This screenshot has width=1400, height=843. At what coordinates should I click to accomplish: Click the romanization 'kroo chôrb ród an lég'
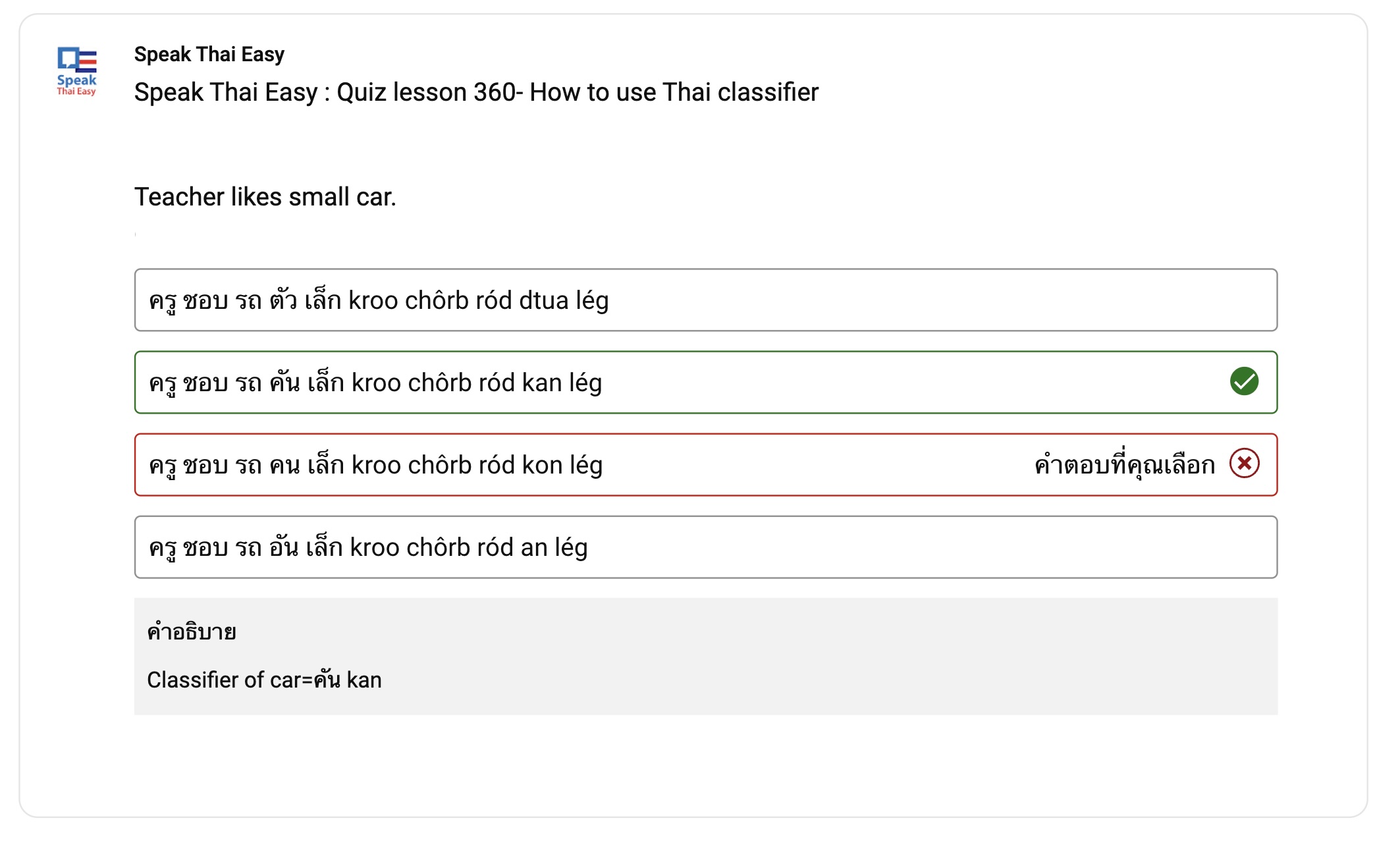[469, 547]
